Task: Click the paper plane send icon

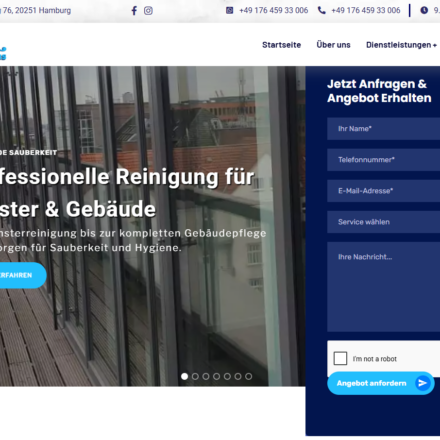Action: coord(423,383)
